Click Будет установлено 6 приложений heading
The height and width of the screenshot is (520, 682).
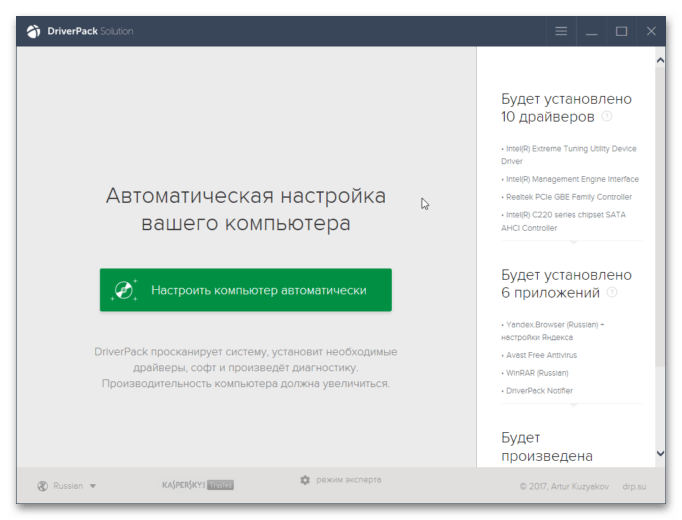point(566,283)
